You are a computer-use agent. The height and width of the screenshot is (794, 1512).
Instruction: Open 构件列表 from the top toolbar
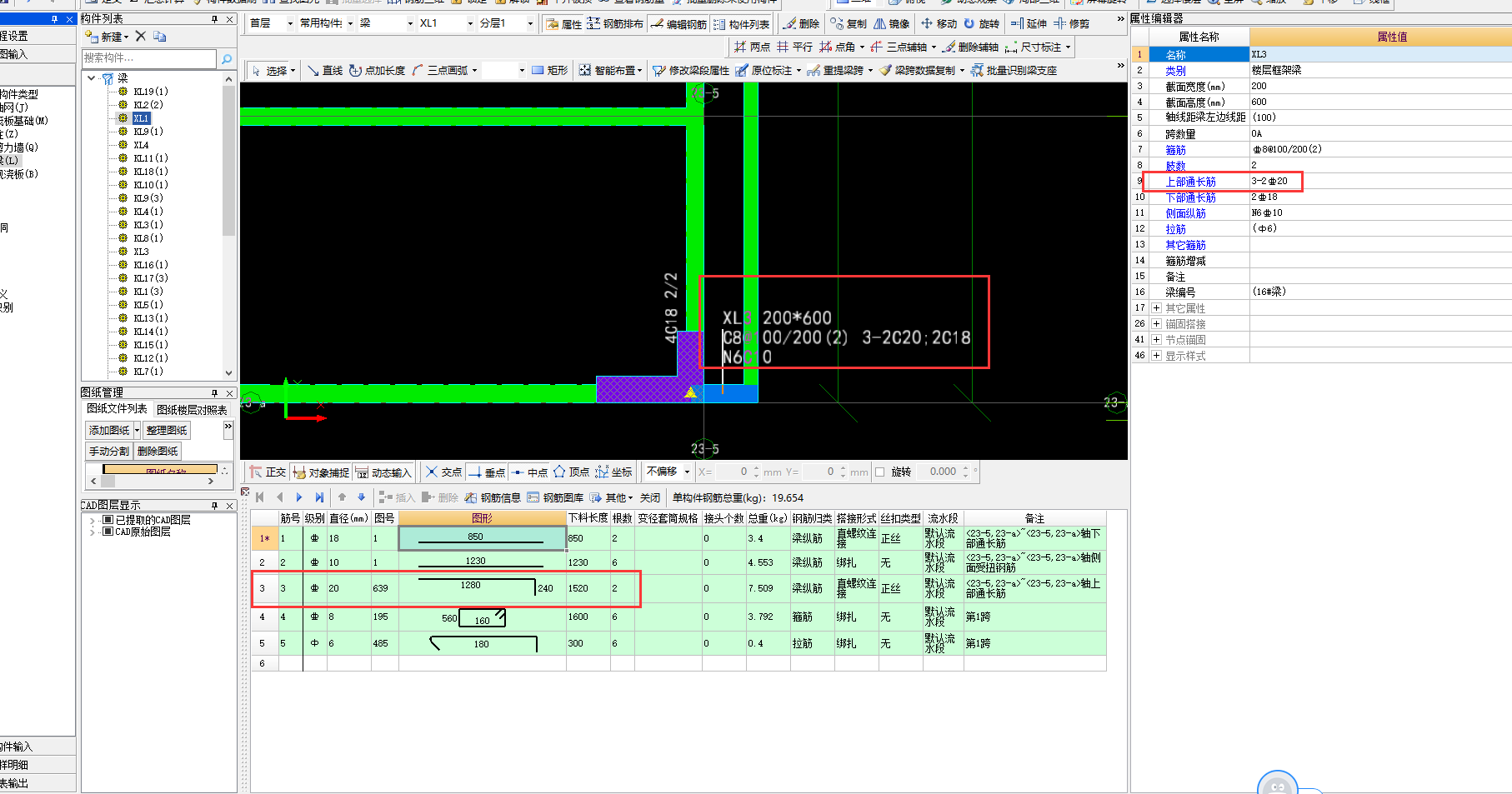click(742, 24)
